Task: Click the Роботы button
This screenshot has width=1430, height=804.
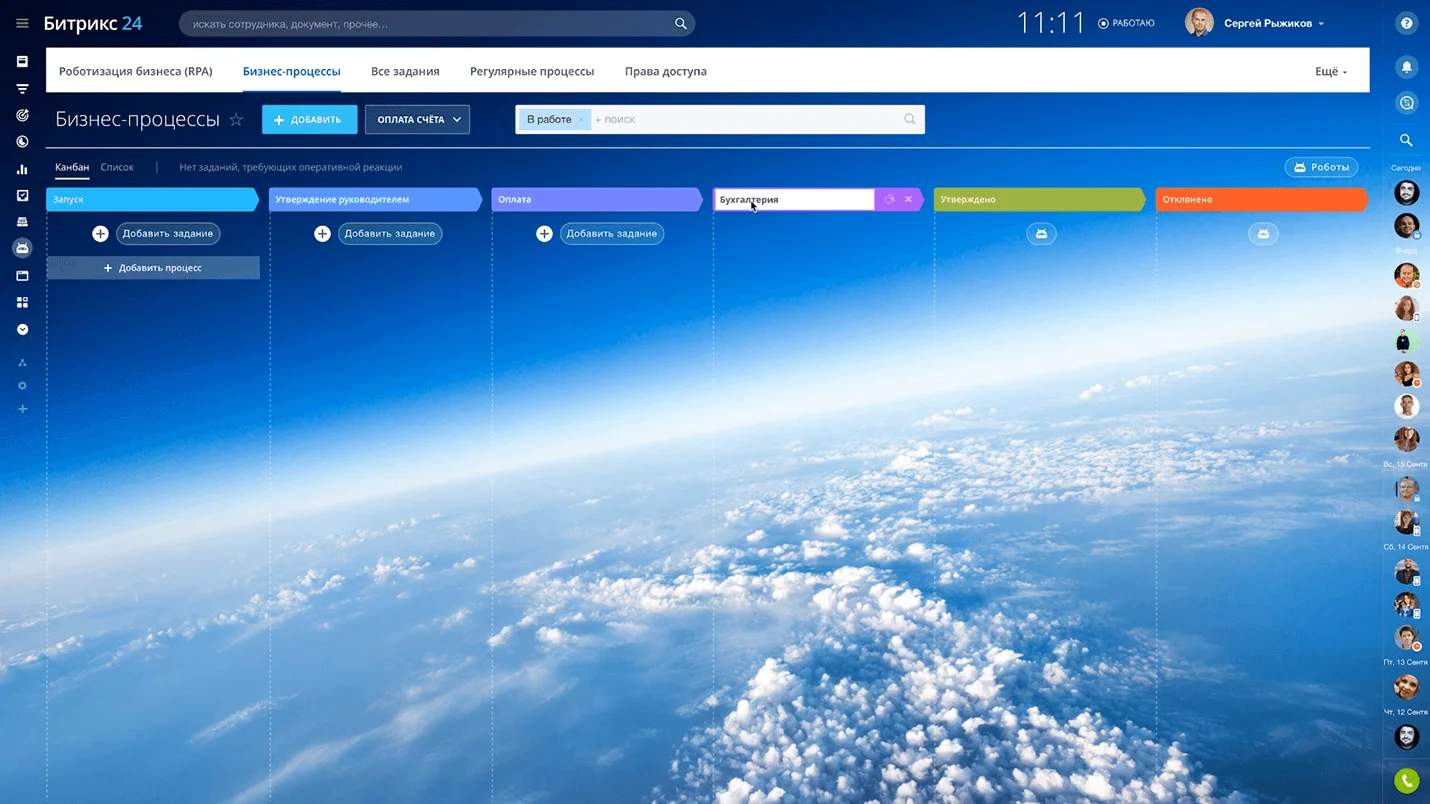Action: coord(1320,168)
